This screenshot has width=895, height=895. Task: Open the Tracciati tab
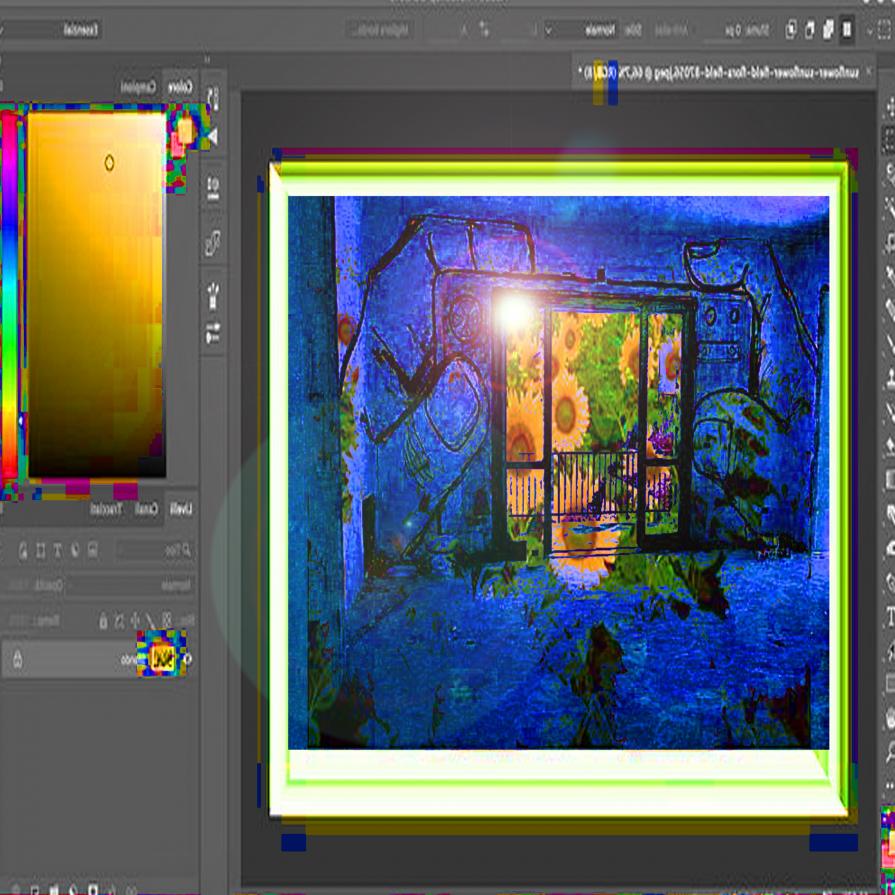pyautogui.click(x=106, y=509)
